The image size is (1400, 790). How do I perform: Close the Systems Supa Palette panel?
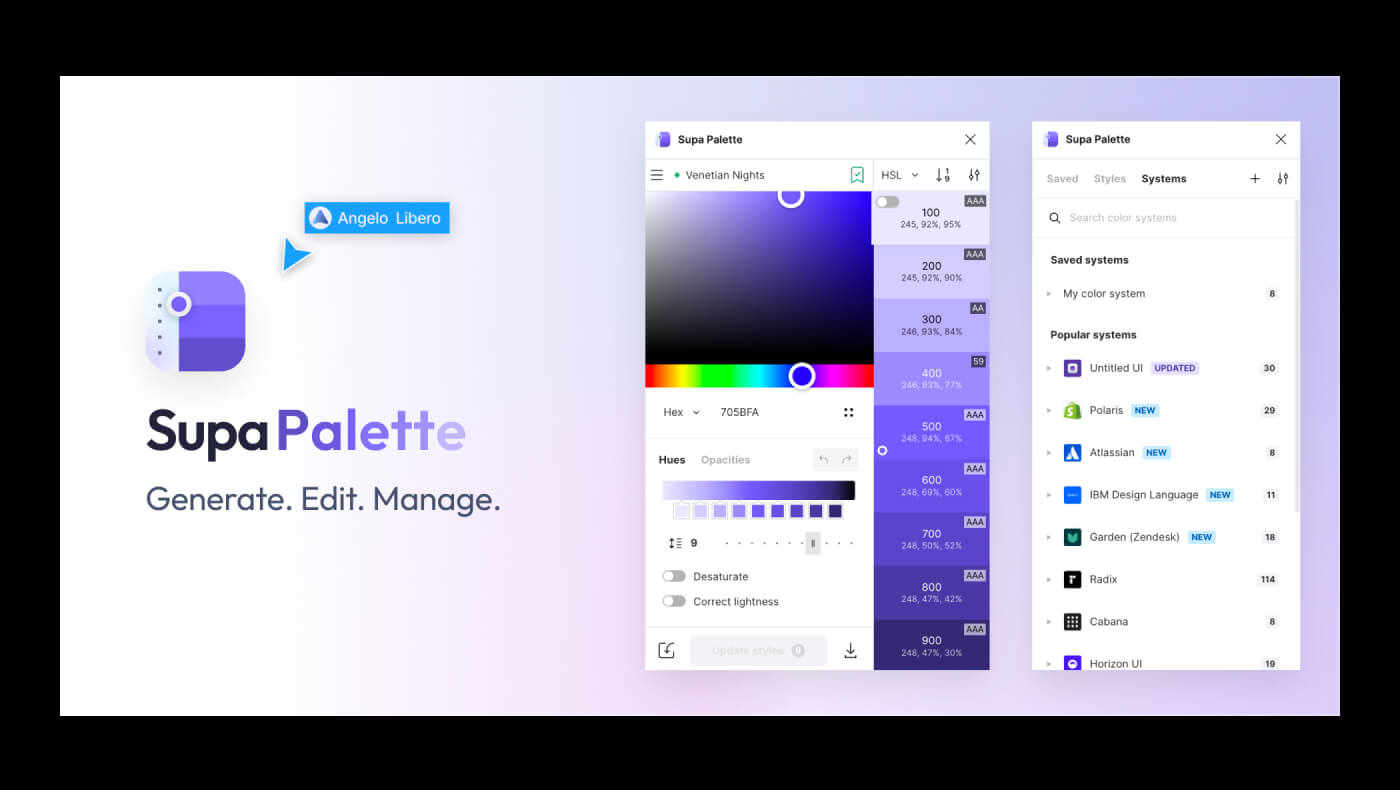tap(1281, 139)
